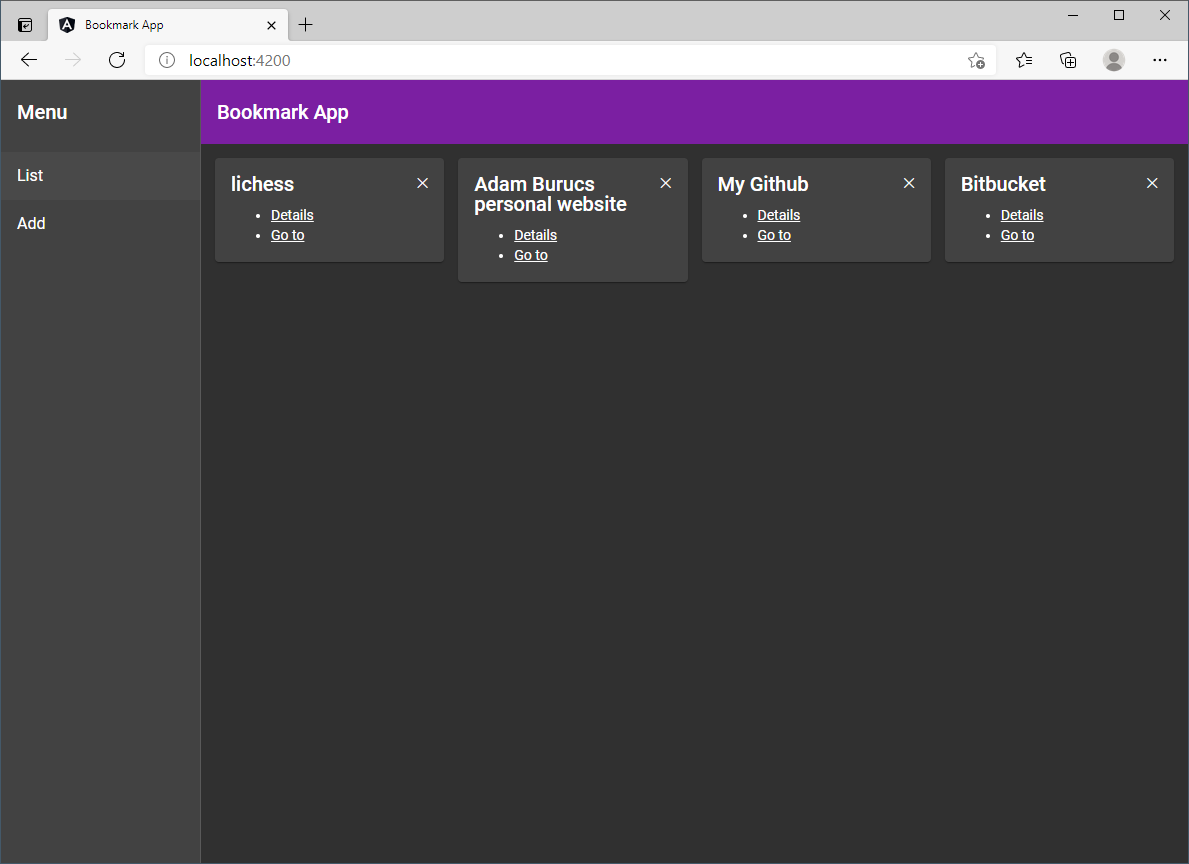The height and width of the screenshot is (864, 1189).
Task: Add this page to favorites star icon
Action: point(977,61)
